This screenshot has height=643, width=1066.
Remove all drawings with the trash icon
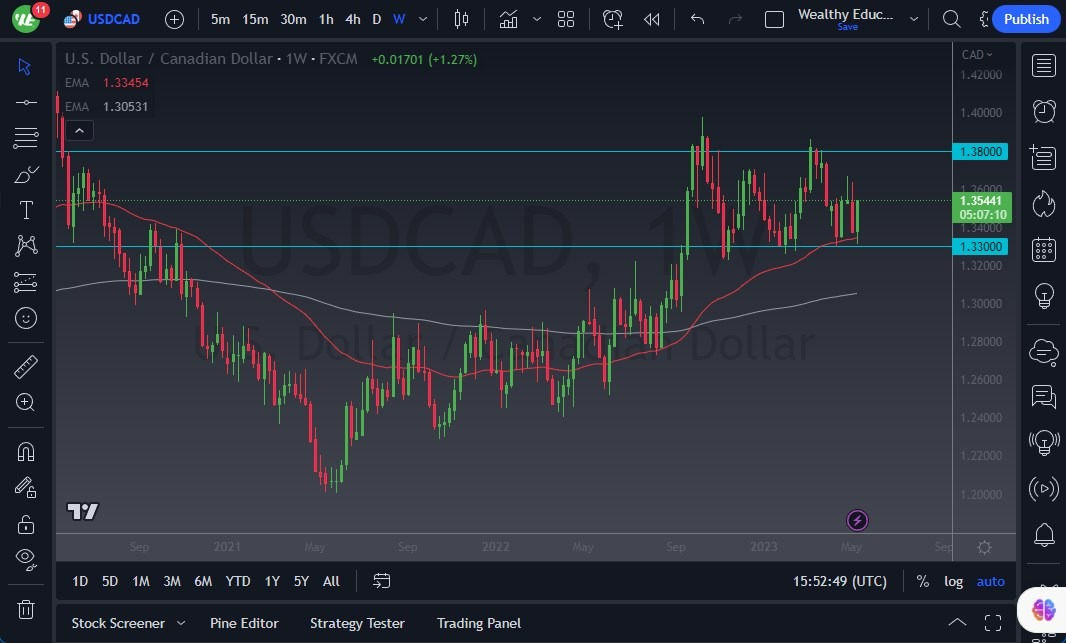click(x=25, y=609)
